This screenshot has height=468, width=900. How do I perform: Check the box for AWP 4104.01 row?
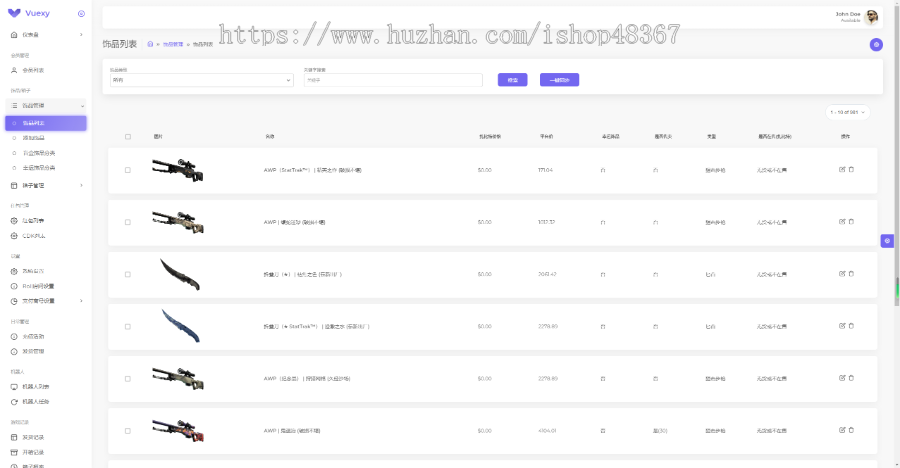127,431
